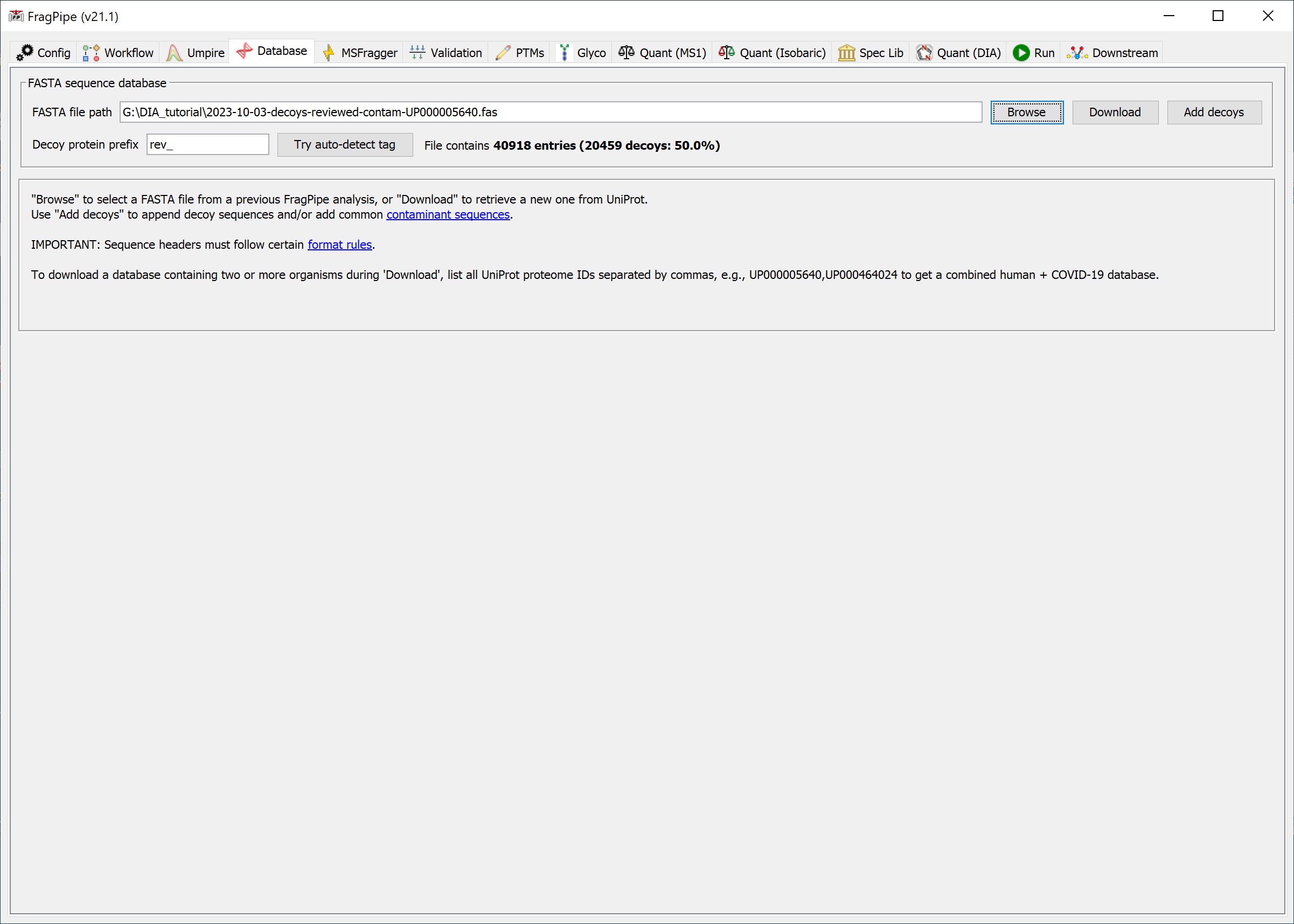
Task: Click the green Run play icon
Action: point(1021,53)
